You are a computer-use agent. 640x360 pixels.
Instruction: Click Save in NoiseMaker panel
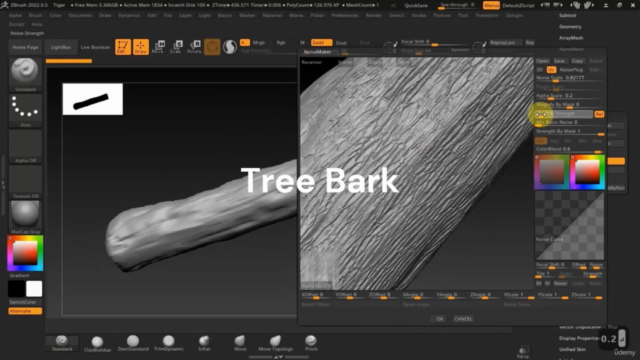click(559, 61)
